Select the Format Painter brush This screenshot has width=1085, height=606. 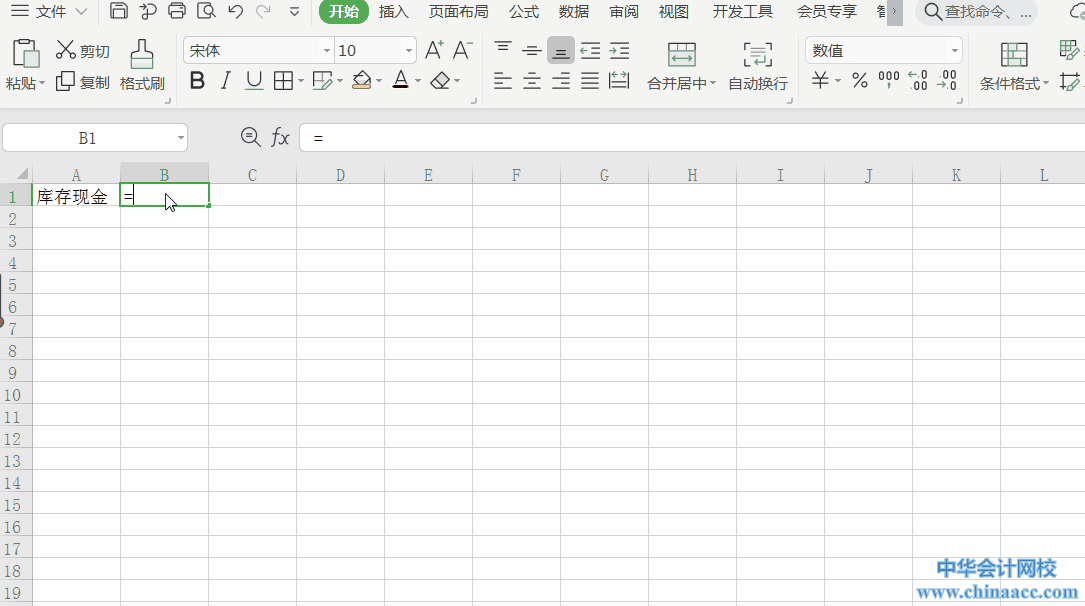point(142,54)
